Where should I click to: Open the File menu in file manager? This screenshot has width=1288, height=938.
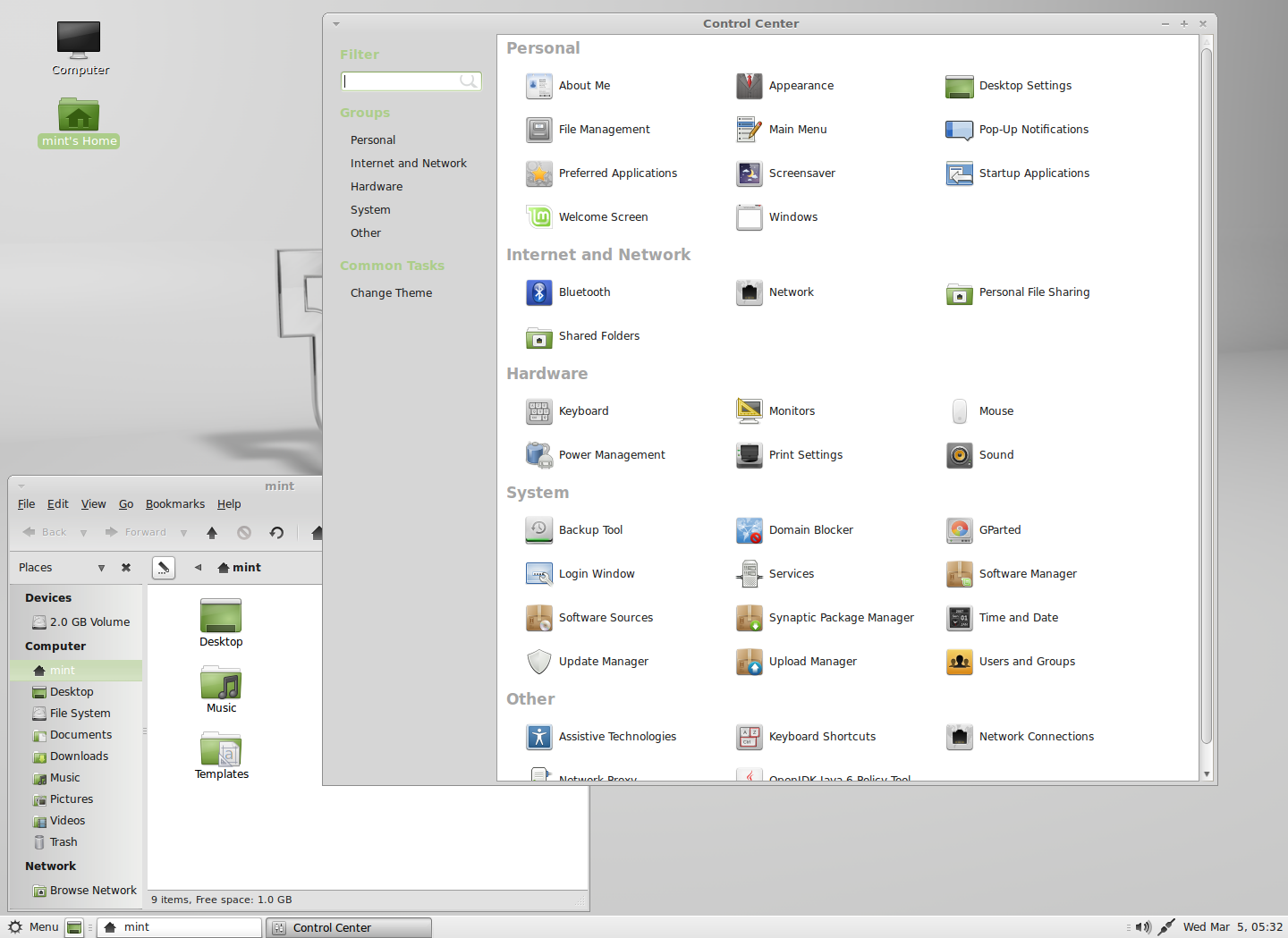pyautogui.click(x=27, y=504)
